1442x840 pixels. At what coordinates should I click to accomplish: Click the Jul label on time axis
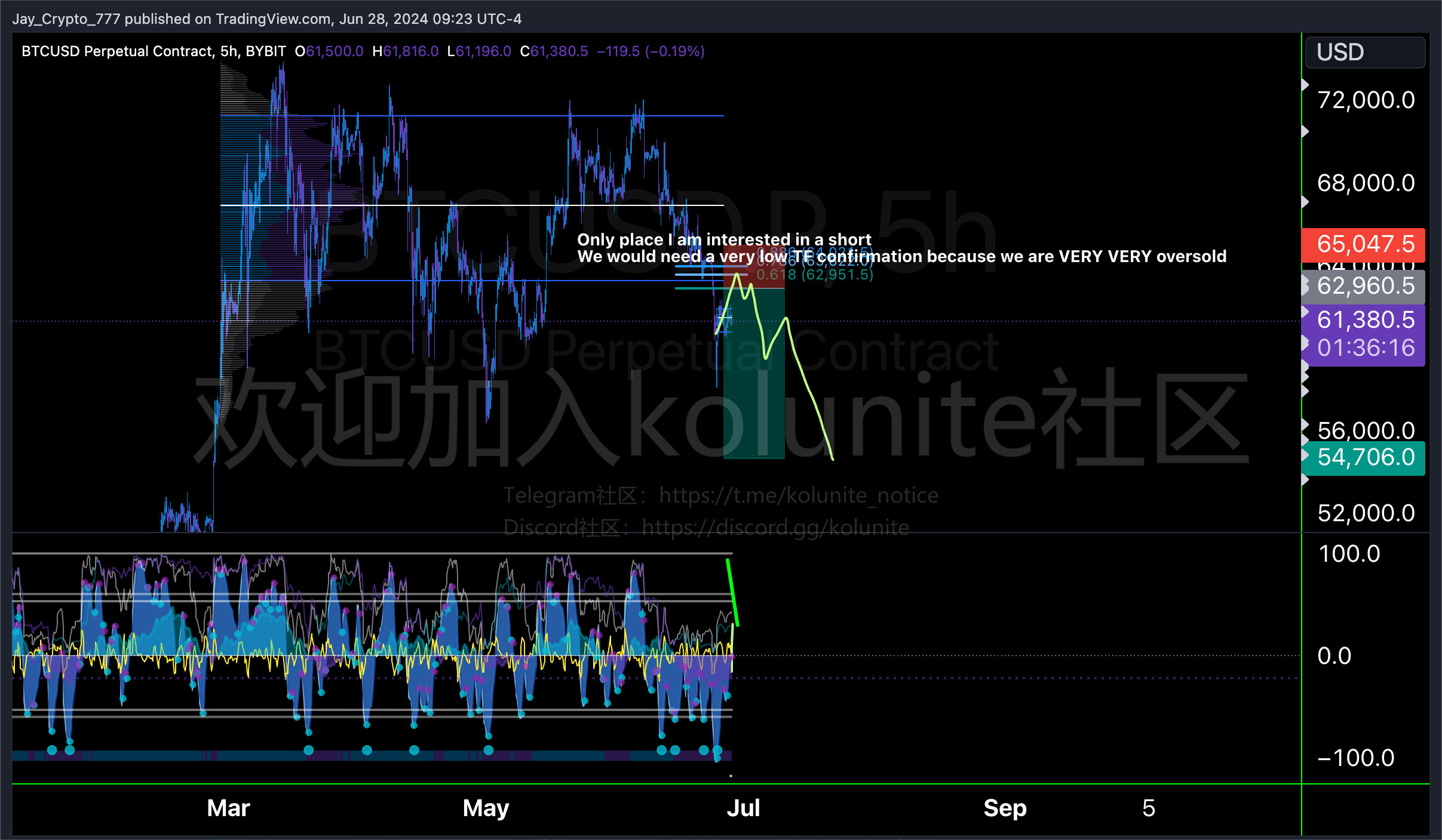(x=743, y=808)
